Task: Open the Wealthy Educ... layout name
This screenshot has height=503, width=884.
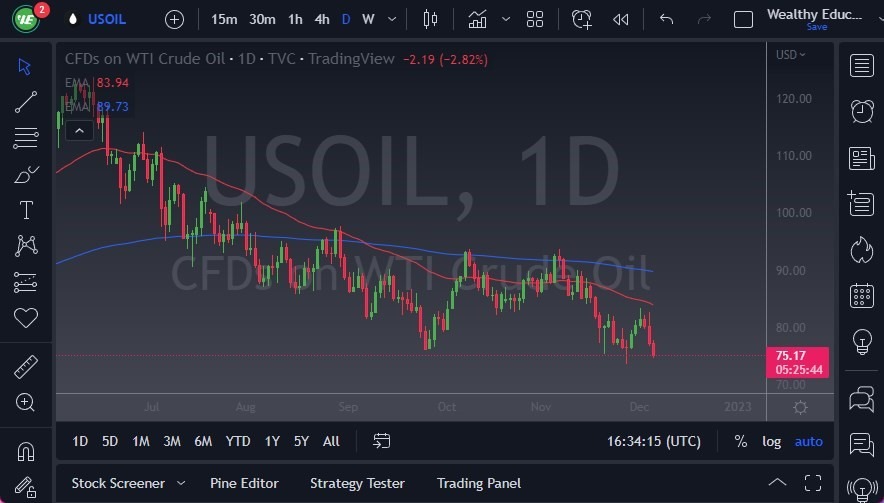Action: [x=815, y=14]
